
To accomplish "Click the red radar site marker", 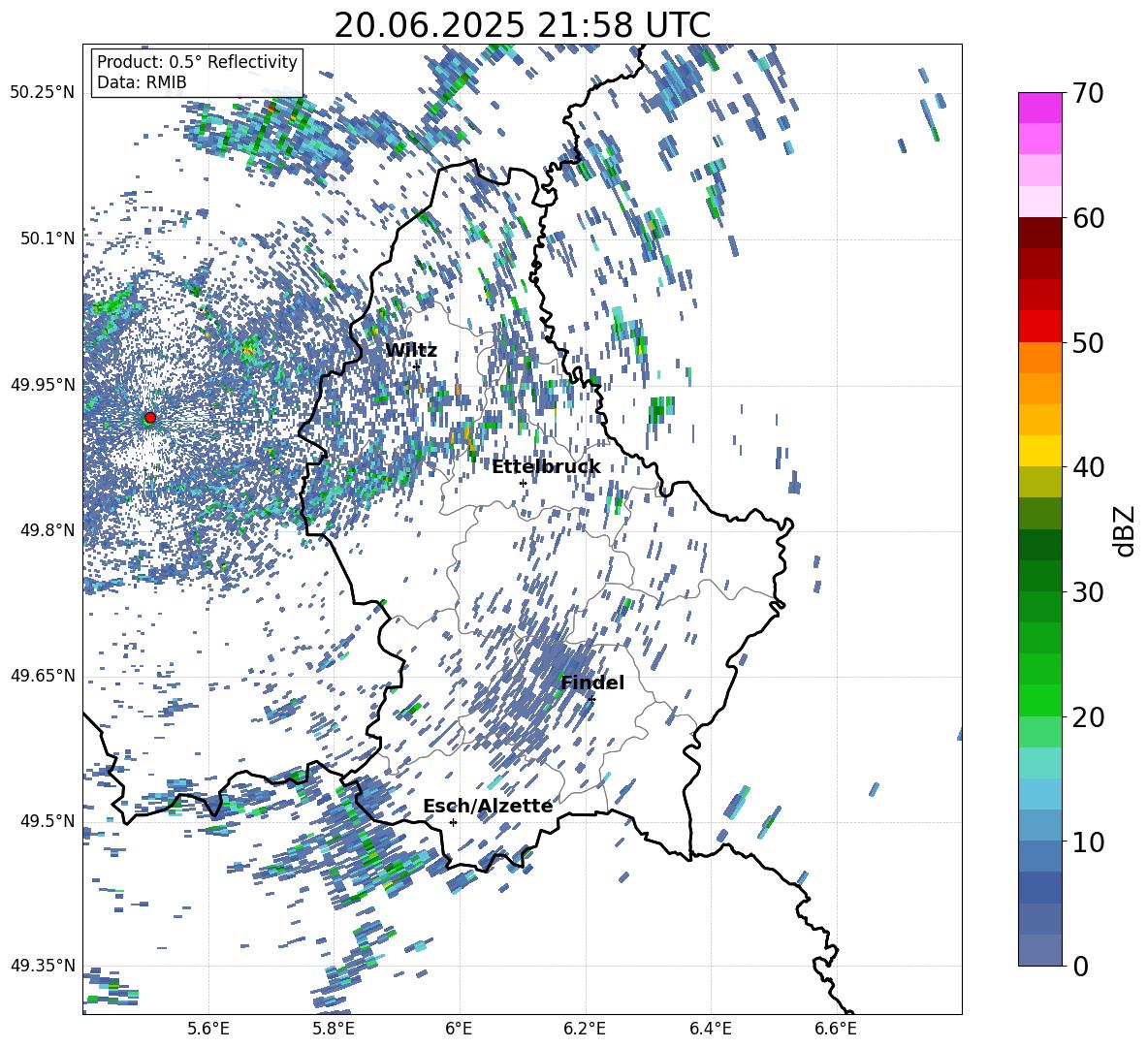I will 150,417.
